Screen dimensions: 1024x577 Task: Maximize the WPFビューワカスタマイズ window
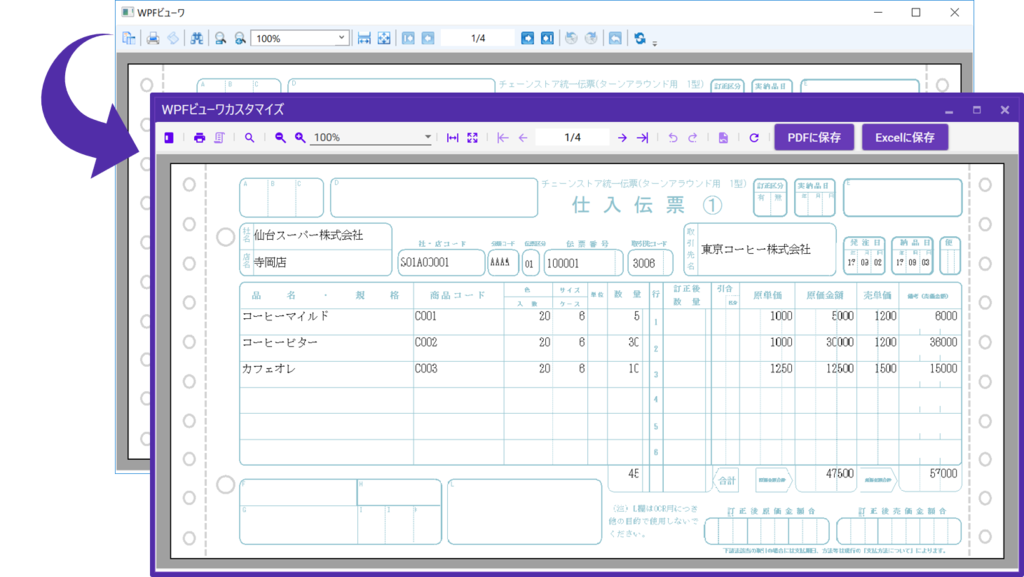point(977,110)
